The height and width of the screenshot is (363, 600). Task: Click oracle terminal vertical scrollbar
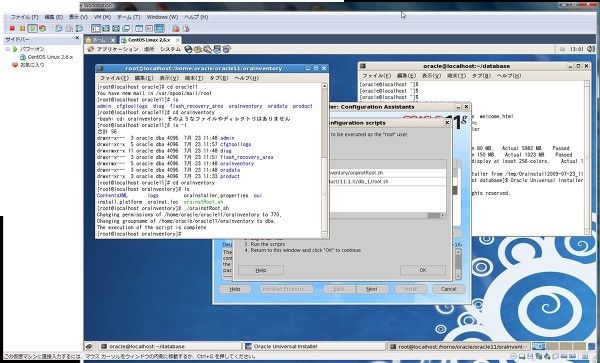click(587, 157)
